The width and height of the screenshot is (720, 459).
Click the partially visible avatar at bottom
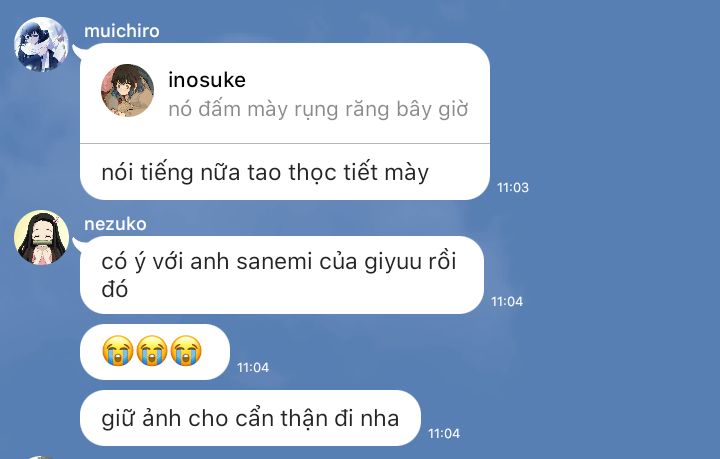click(x=41, y=457)
